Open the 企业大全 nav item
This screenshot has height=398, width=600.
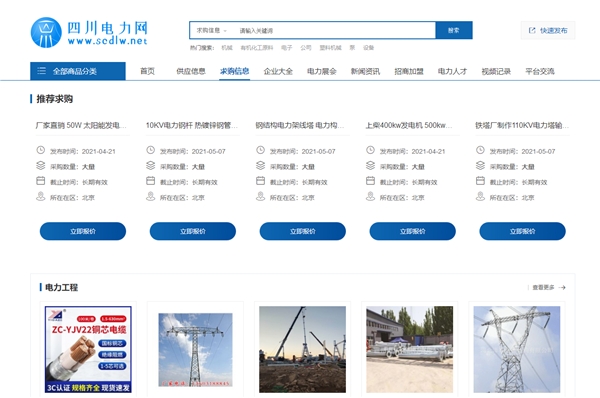[278, 71]
